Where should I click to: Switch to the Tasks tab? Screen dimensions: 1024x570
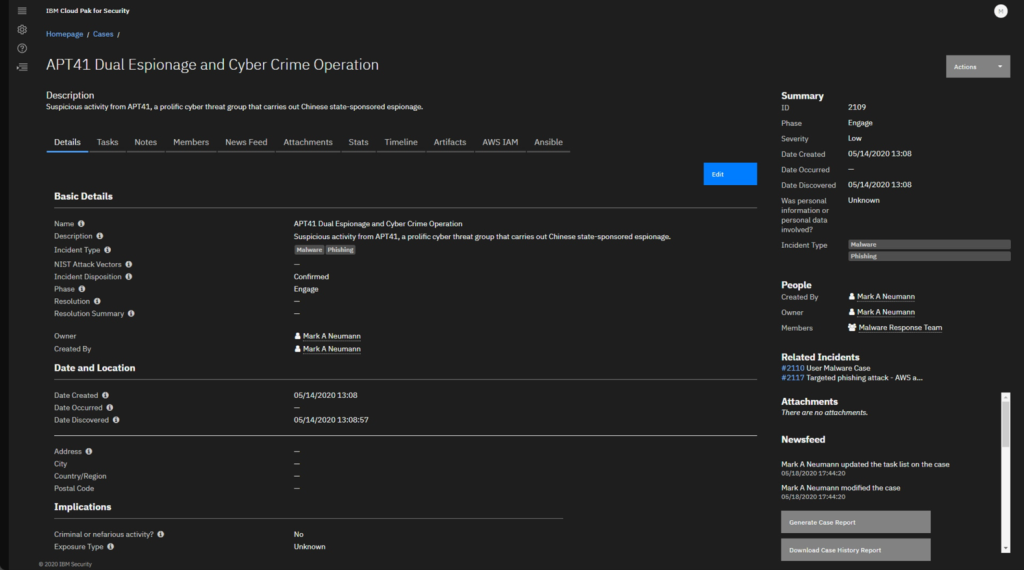click(x=108, y=142)
